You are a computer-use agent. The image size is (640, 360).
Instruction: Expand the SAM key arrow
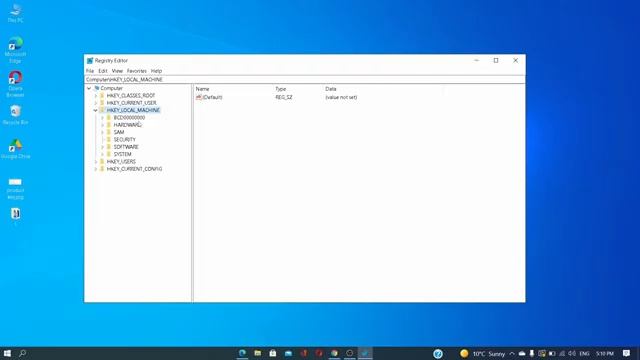102,132
